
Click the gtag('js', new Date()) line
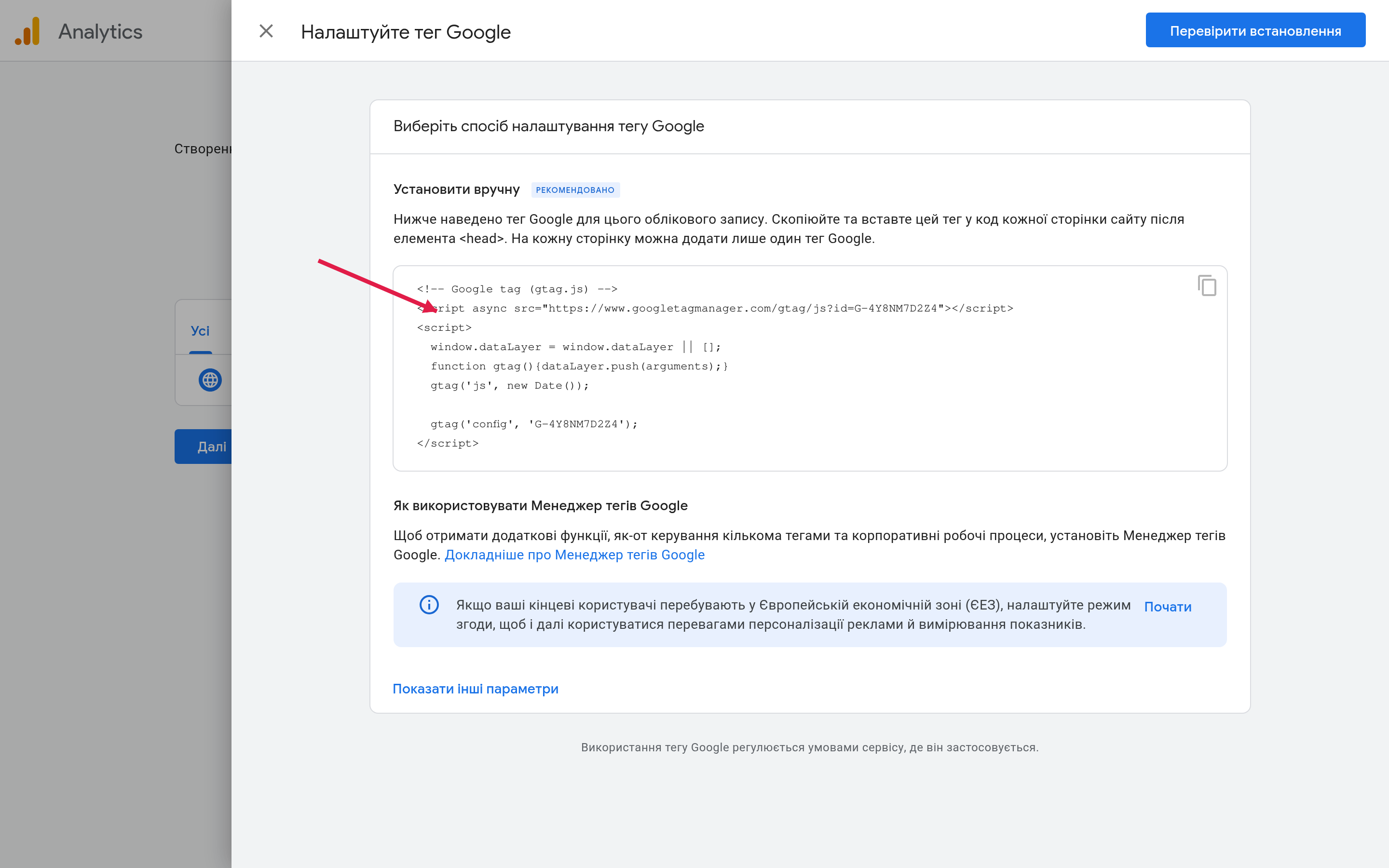point(510,385)
